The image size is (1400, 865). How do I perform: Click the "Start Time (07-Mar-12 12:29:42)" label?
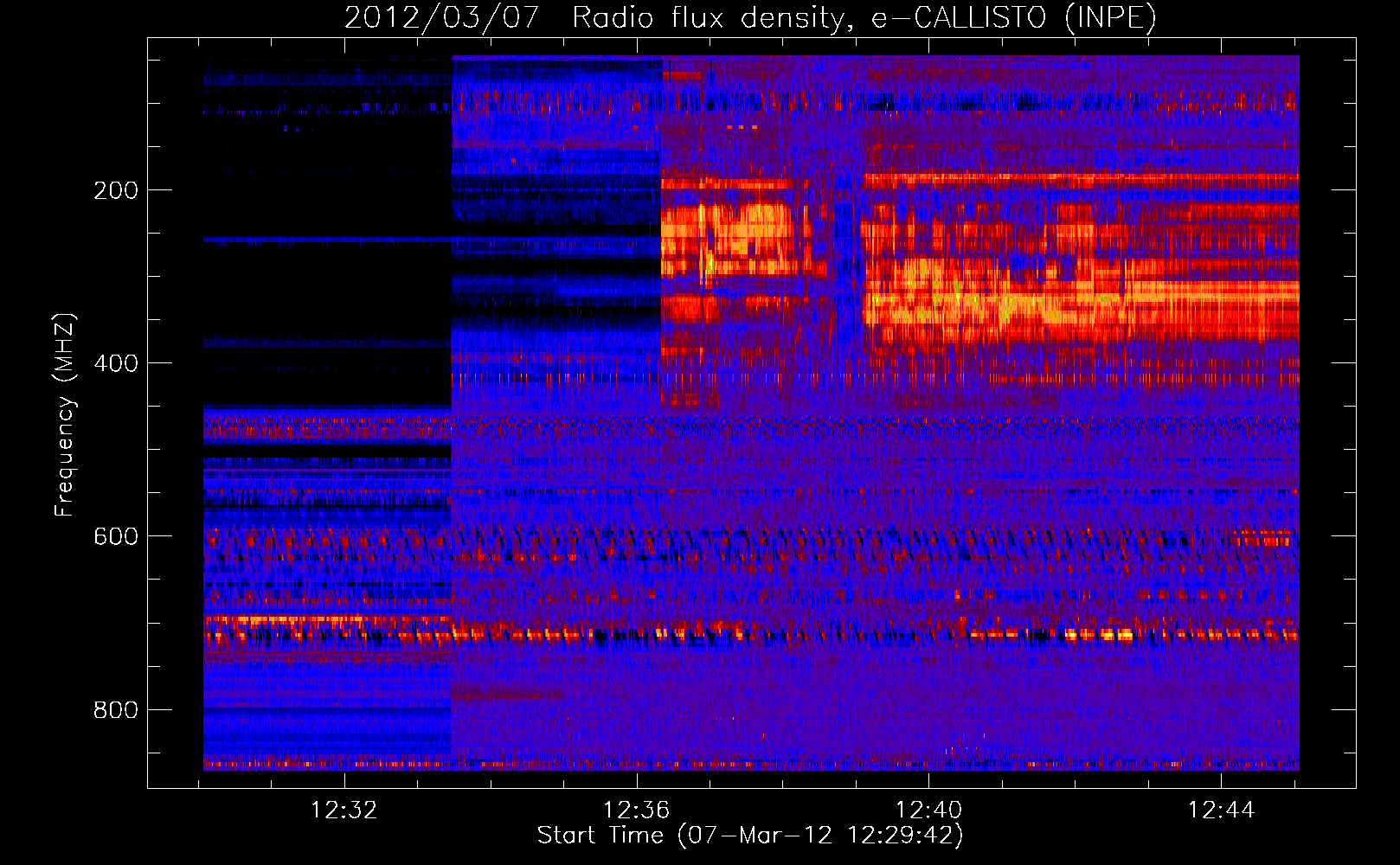tap(750, 836)
